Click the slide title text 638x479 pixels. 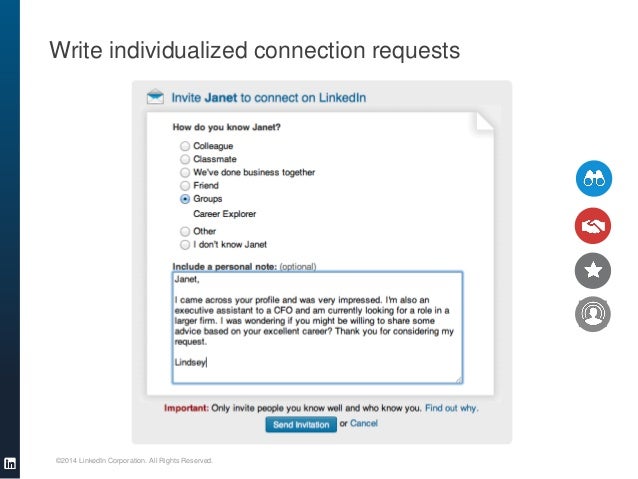[255, 50]
